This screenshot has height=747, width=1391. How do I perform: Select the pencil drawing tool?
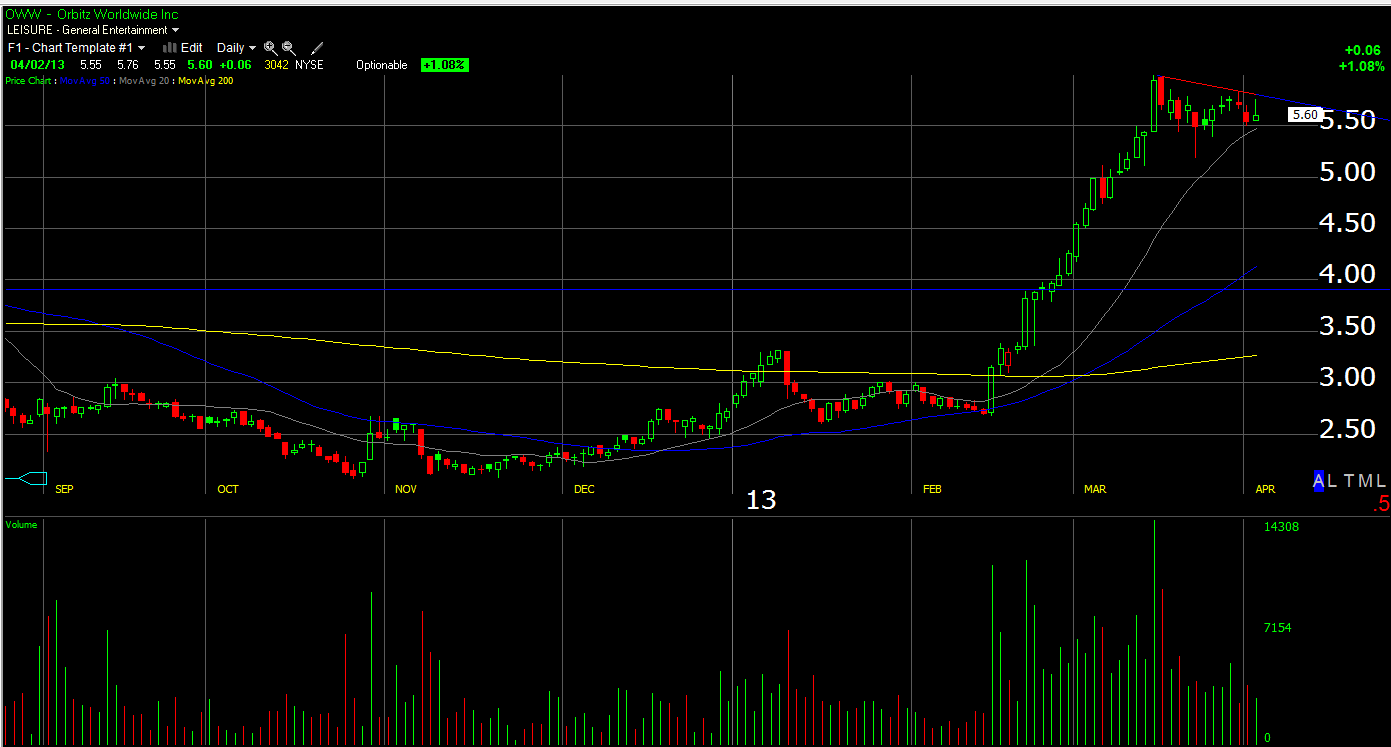(318, 47)
